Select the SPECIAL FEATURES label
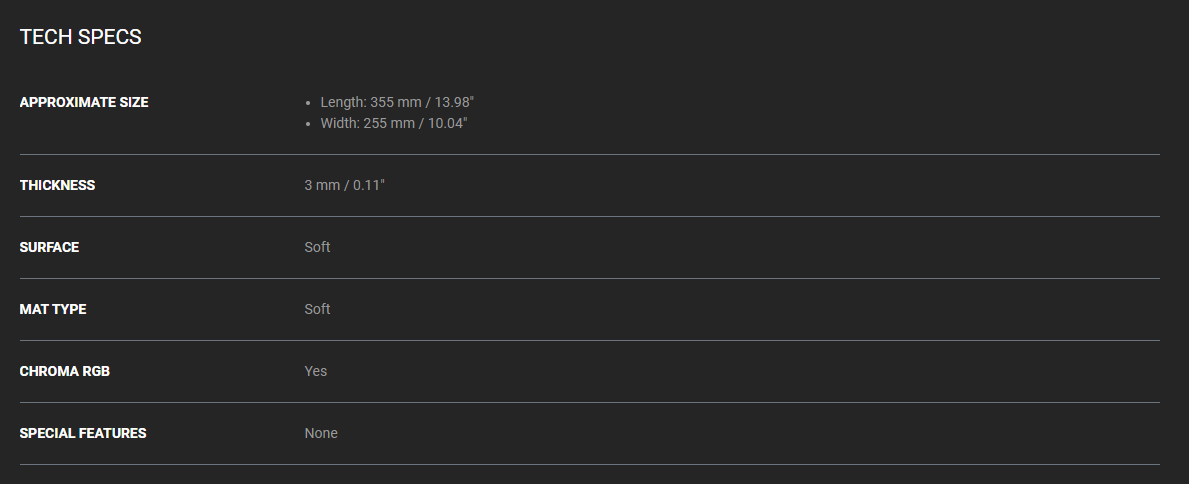The height and width of the screenshot is (484, 1189). click(x=83, y=433)
